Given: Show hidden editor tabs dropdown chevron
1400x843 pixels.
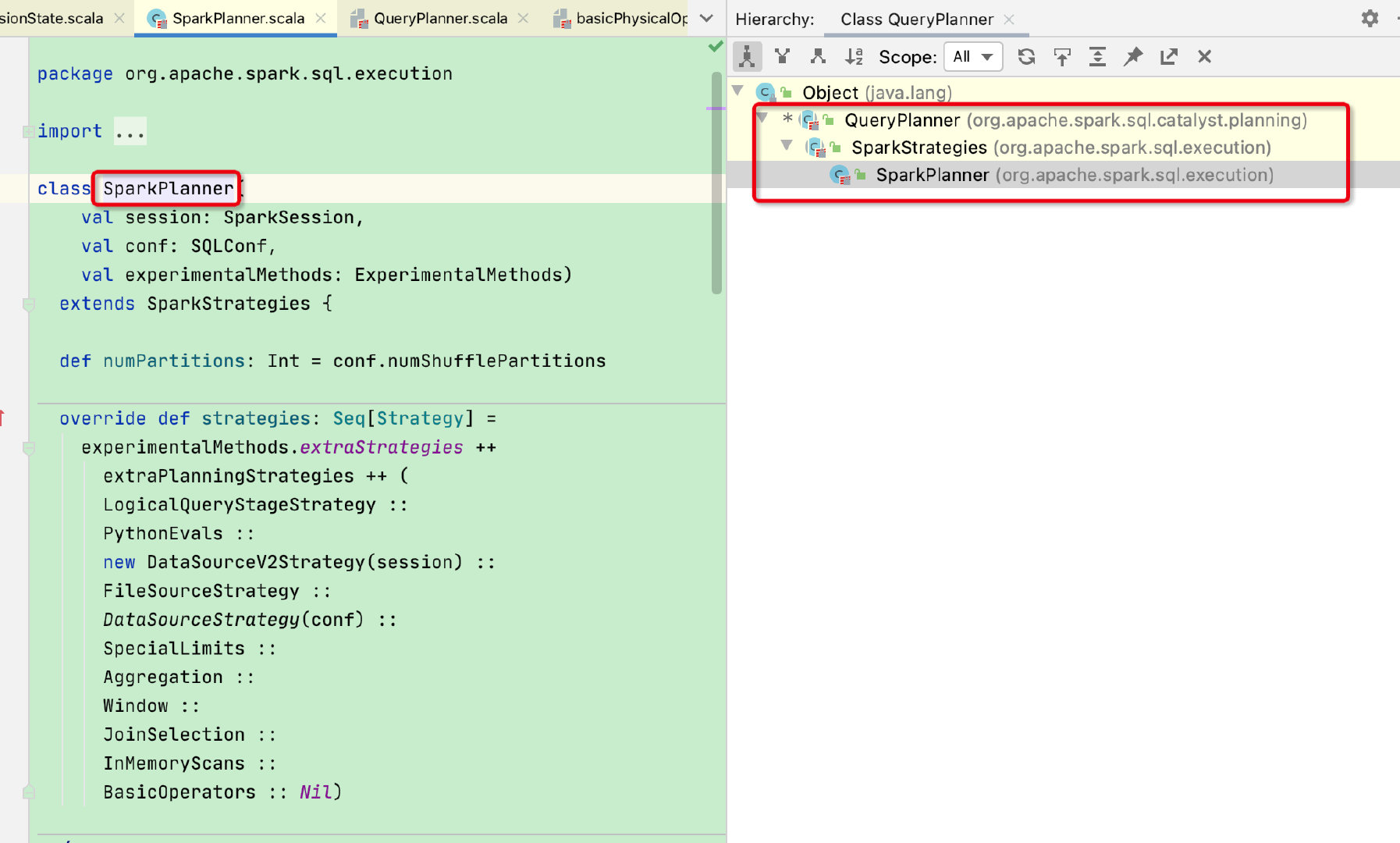Looking at the screenshot, I should pyautogui.click(x=706, y=18).
